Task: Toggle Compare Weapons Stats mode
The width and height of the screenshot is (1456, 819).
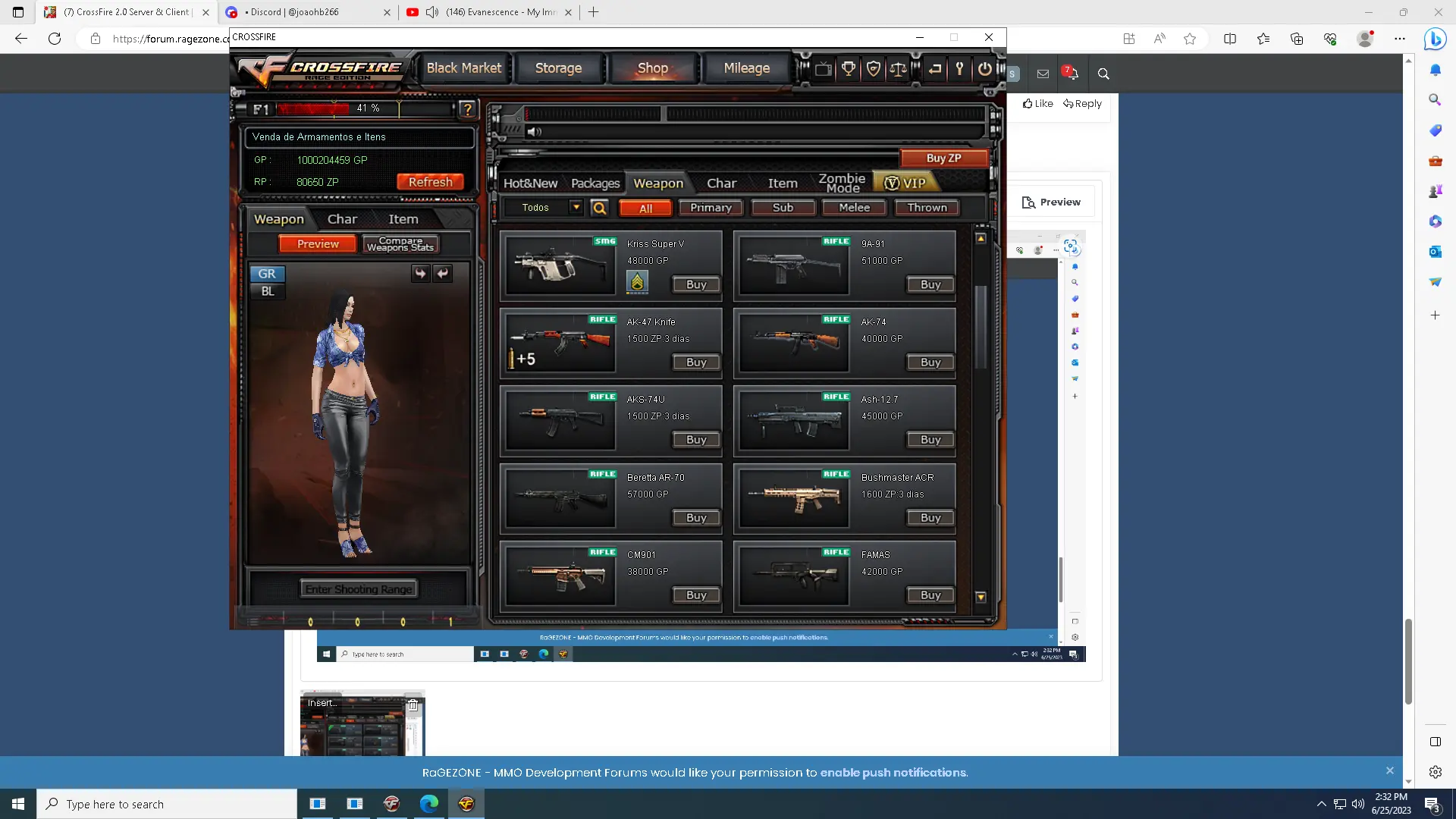Action: 400,244
